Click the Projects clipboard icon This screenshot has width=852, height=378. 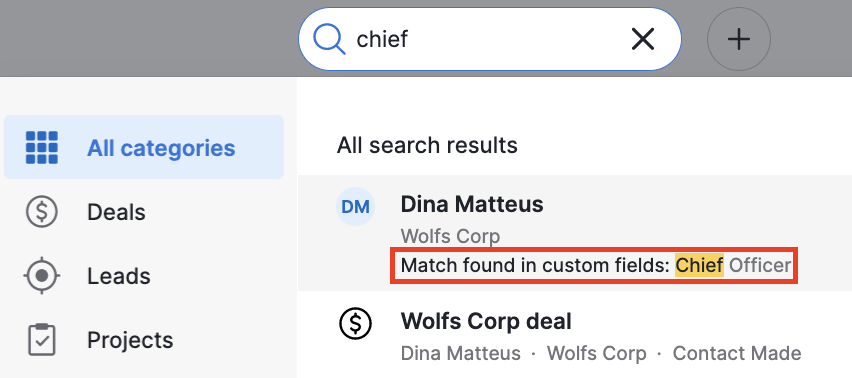(42, 339)
